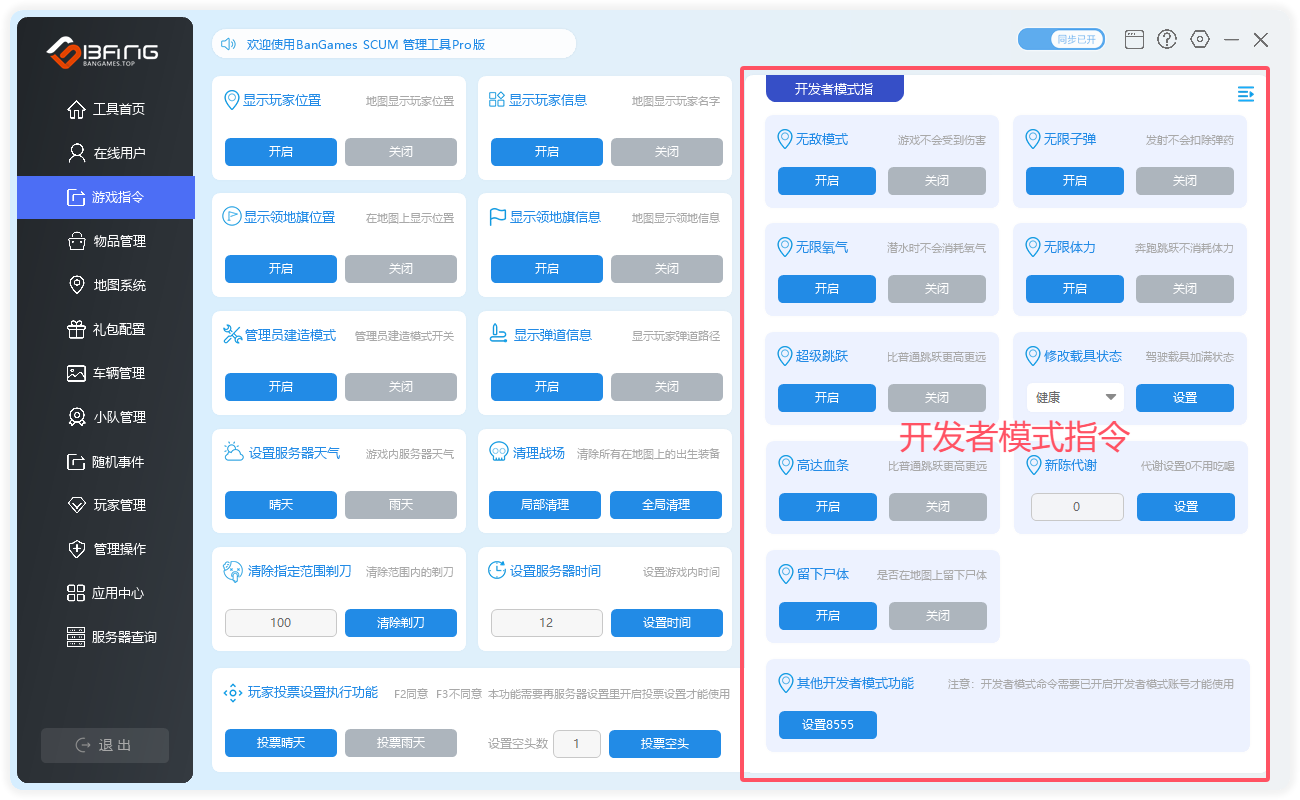Enable 无敌模式 with 开启 button
This screenshot has height=800, width=1300.
tap(826, 181)
